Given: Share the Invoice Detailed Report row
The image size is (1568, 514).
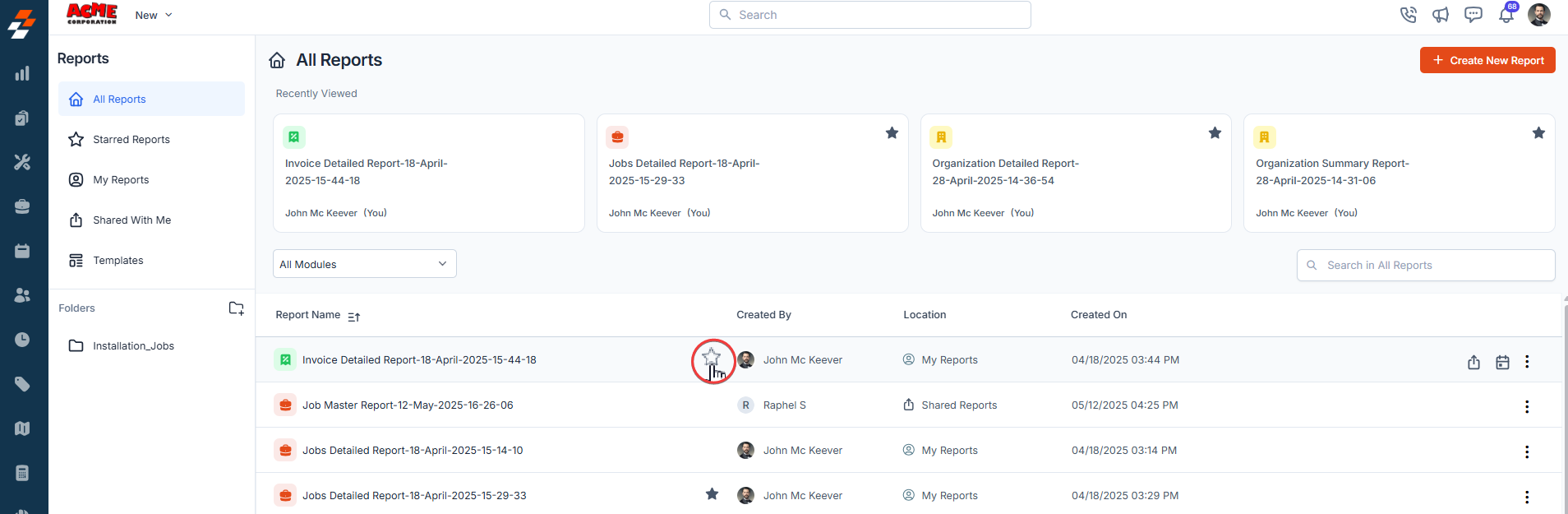Looking at the screenshot, I should 1473,362.
